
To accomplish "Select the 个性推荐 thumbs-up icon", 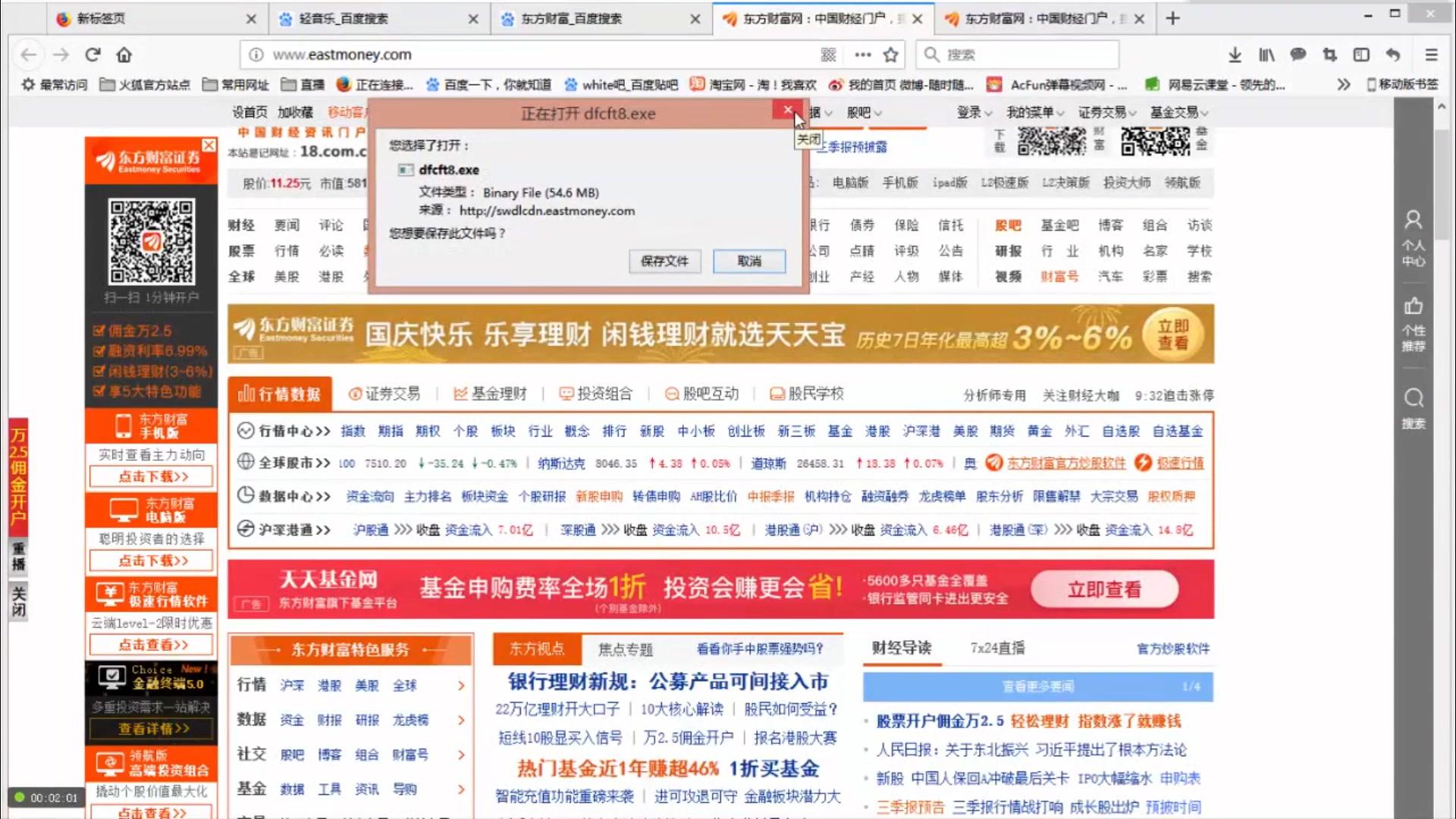I will 1414,307.
